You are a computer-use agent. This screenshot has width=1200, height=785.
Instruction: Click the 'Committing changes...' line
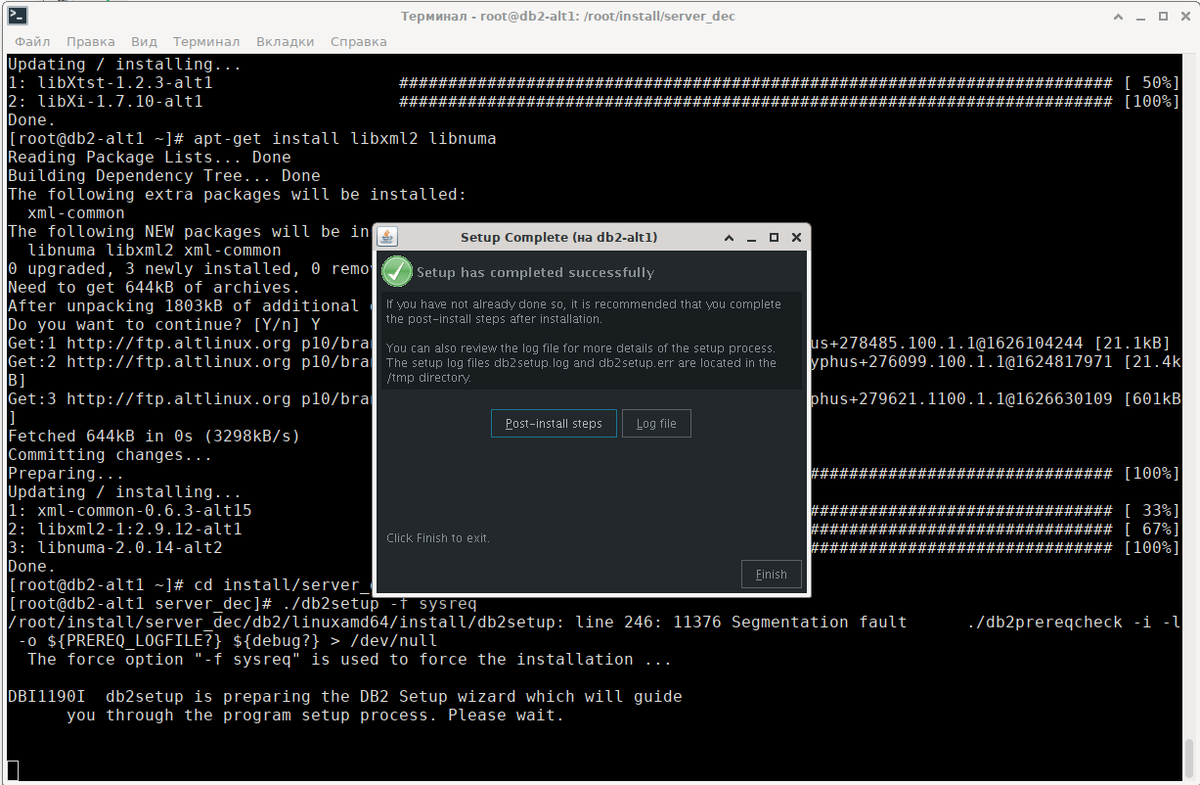pos(110,455)
